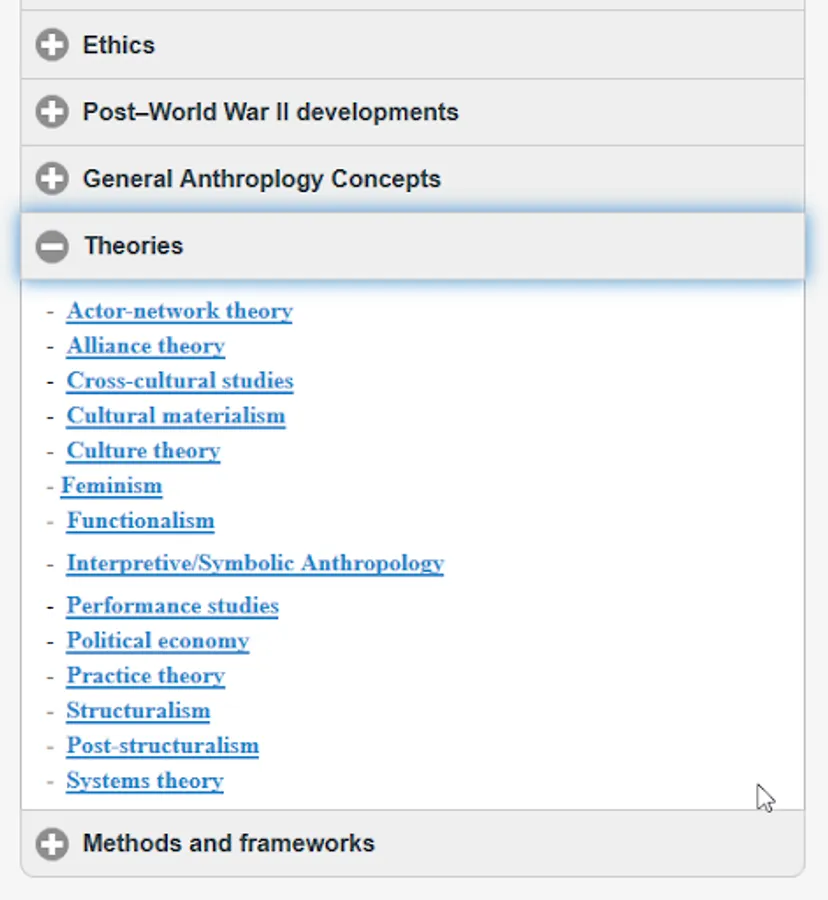
Task: Click plus icon beside Post–World War II developments
Action: (x=52, y=112)
